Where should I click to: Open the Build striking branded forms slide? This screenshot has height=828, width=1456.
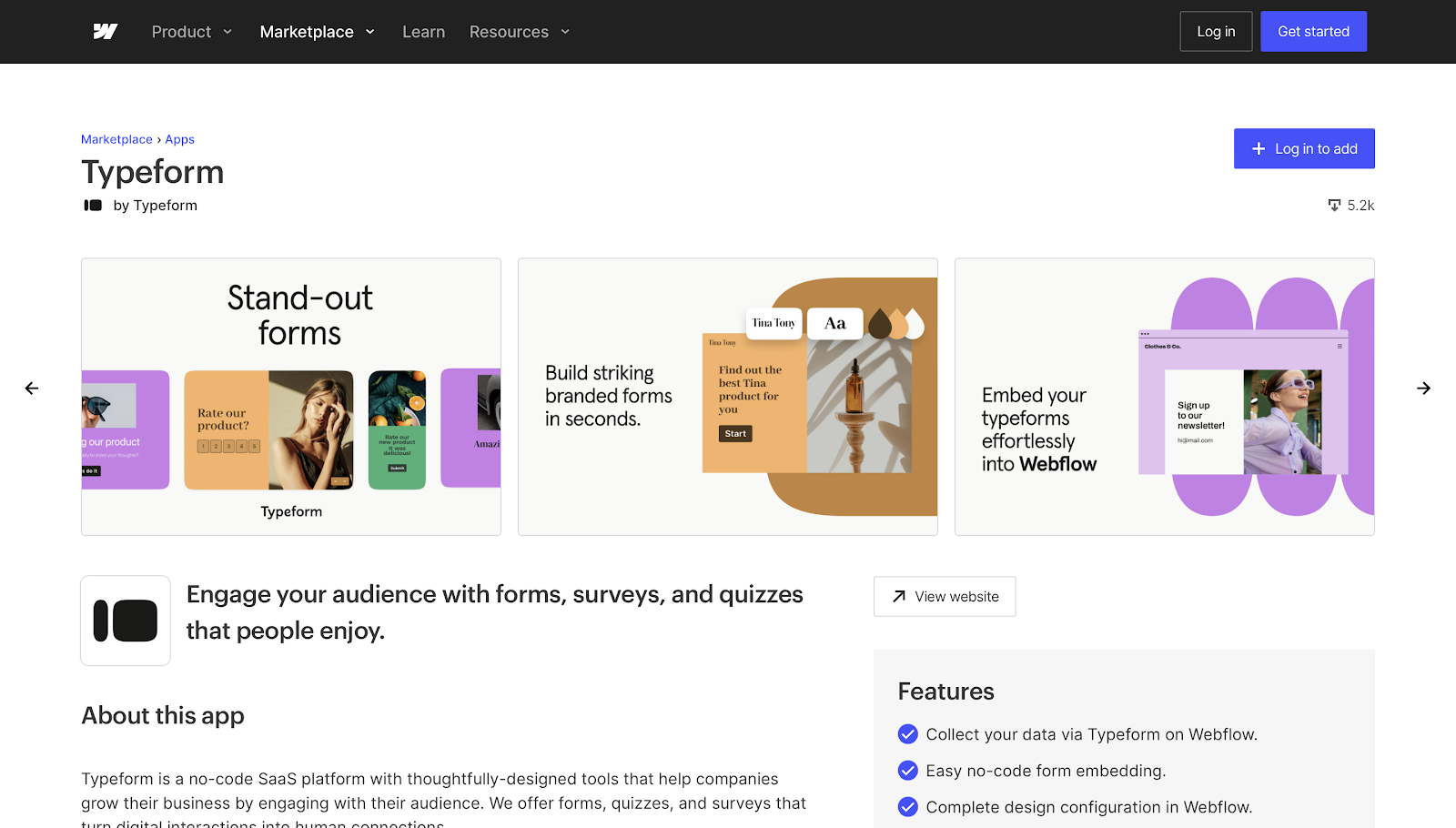728,397
